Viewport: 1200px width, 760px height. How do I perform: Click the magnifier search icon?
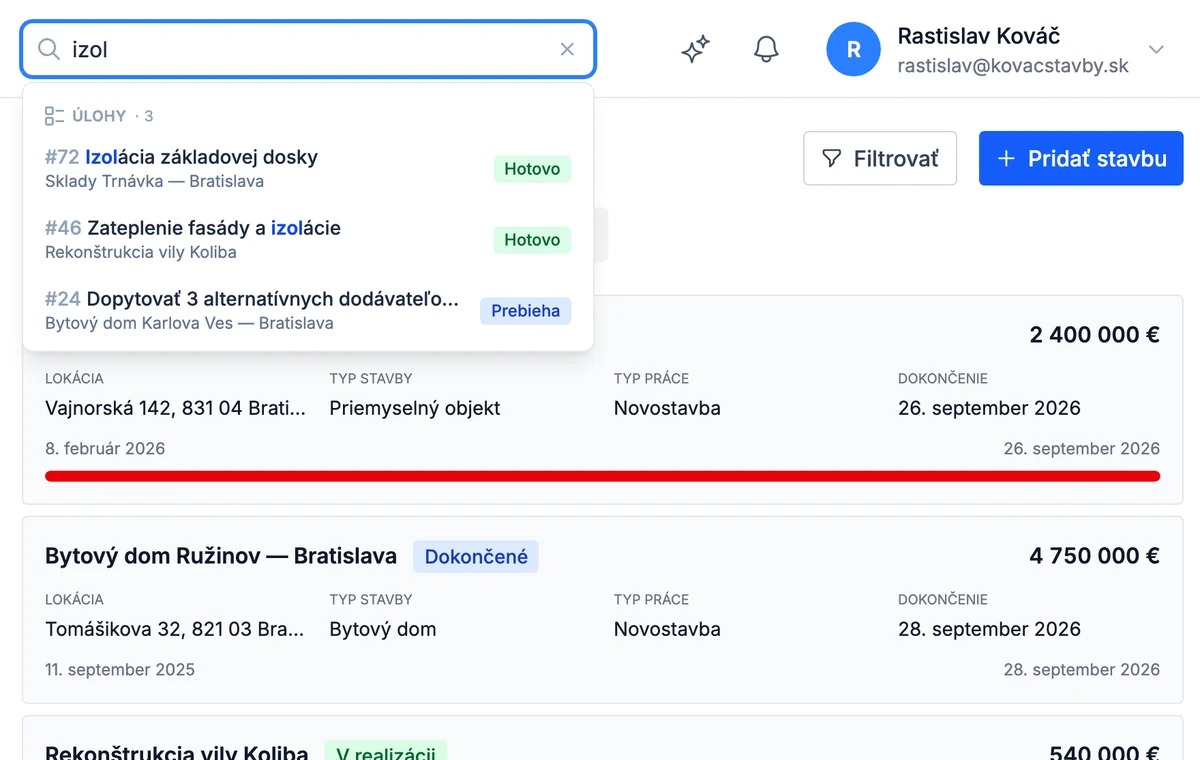(49, 49)
